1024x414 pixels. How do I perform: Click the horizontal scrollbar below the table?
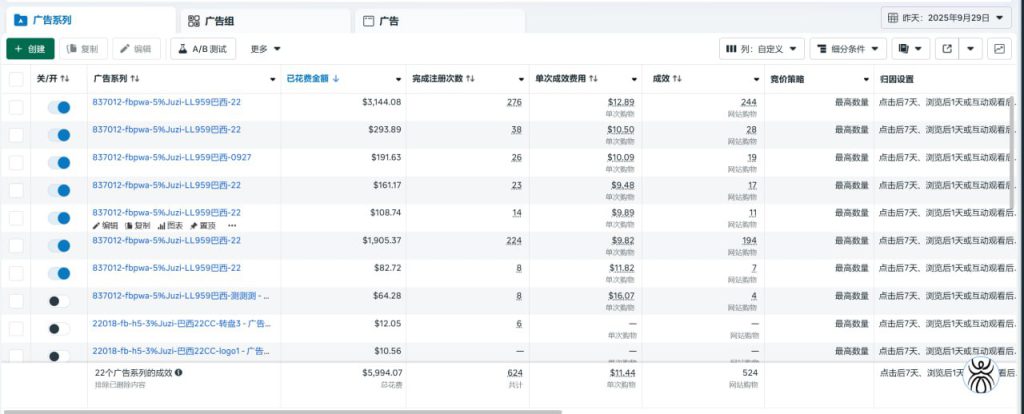pos(282,411)
